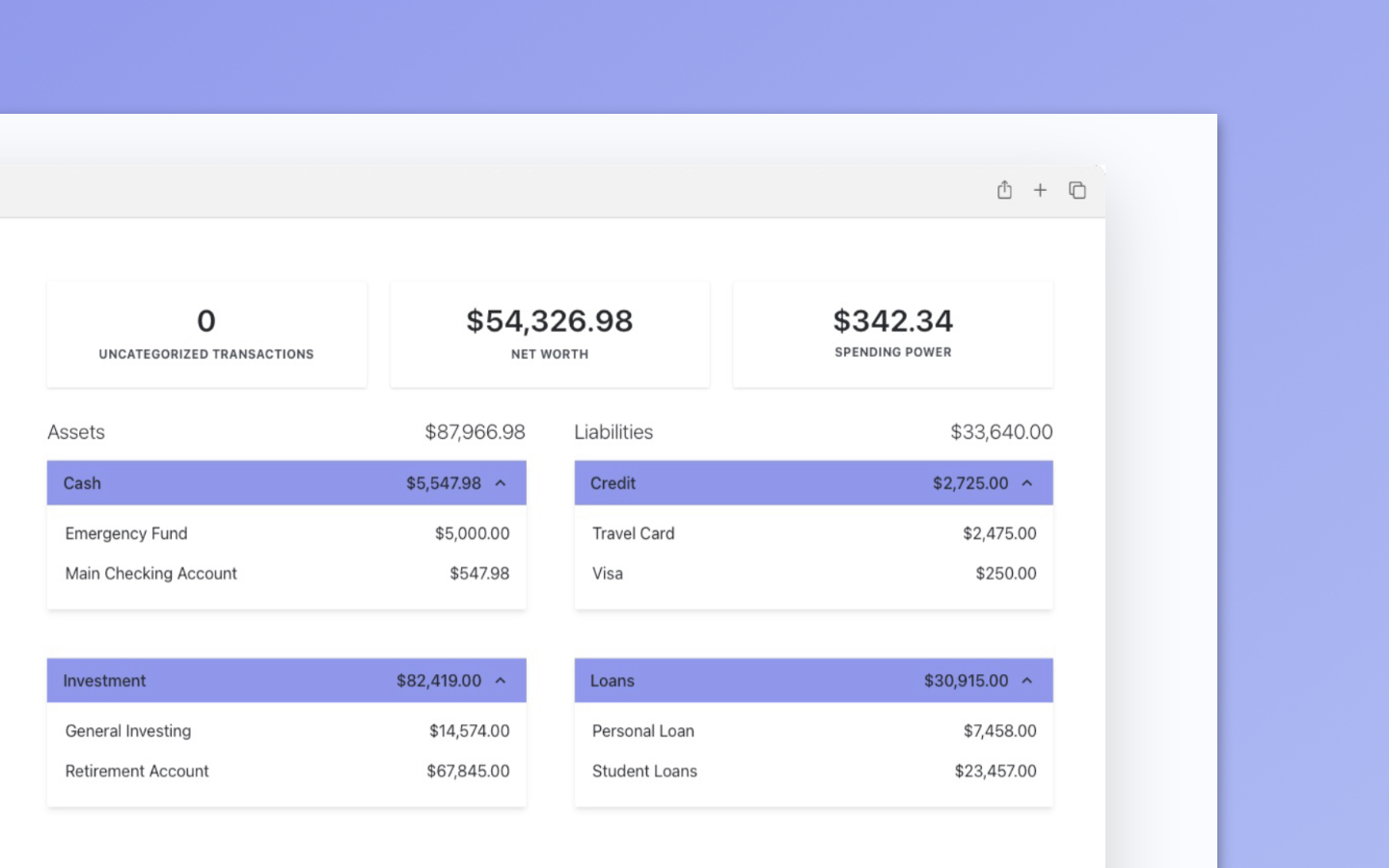Collapse the Credit section chevron
1389x868 pixels.
pos(1027,483)
